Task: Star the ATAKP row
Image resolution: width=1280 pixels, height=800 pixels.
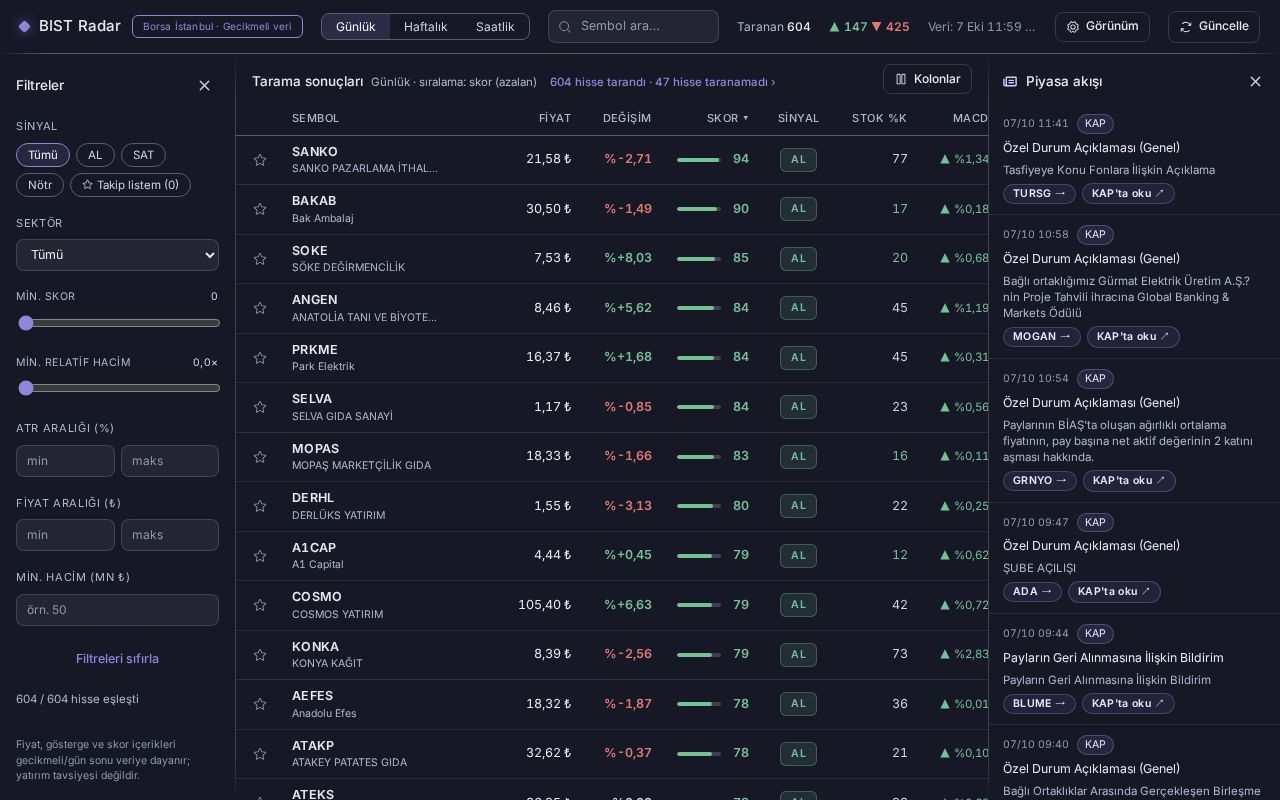Action: pyautogui.click(x=260, y=754)
